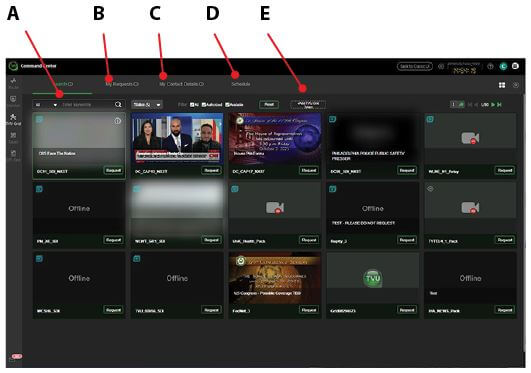531x373 pixels.
Task: Click Request on TEST - PLEASE DO NOT REQUEST card
Action: click(x=407, y=240)
